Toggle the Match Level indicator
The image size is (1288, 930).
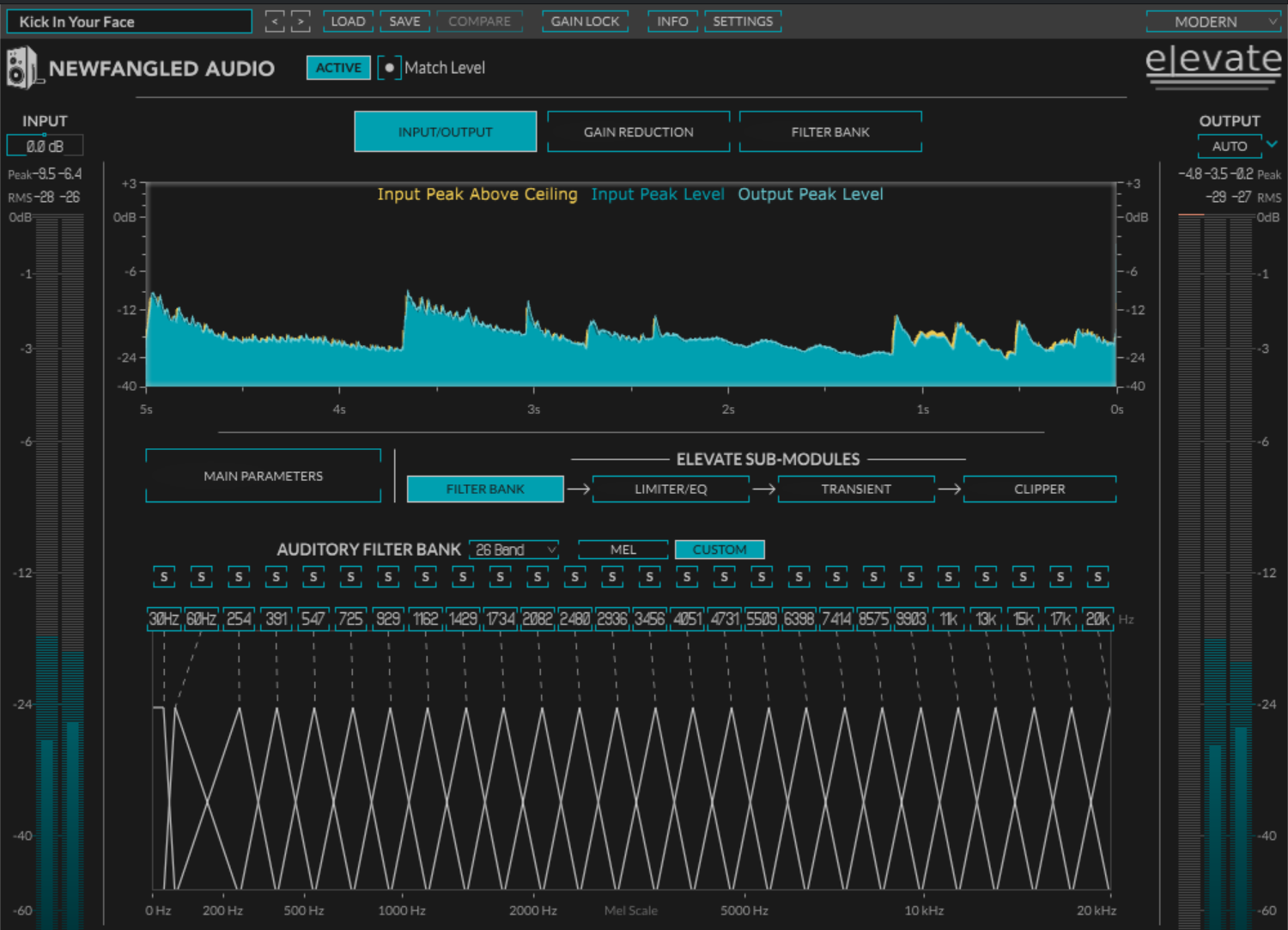pyautogui.click(x=389, y=68)
